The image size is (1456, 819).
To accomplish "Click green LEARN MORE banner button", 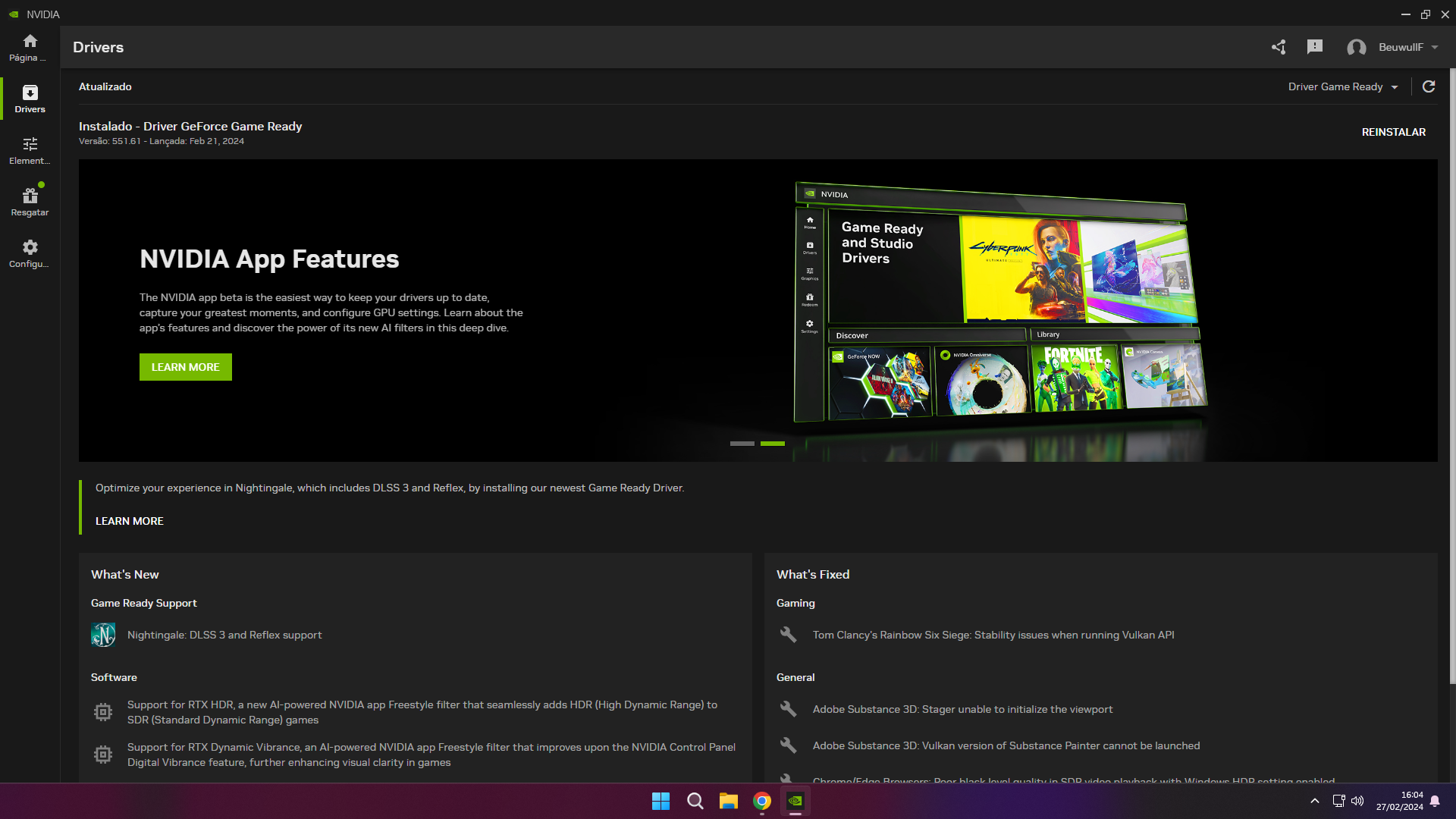I will (186, 367).
